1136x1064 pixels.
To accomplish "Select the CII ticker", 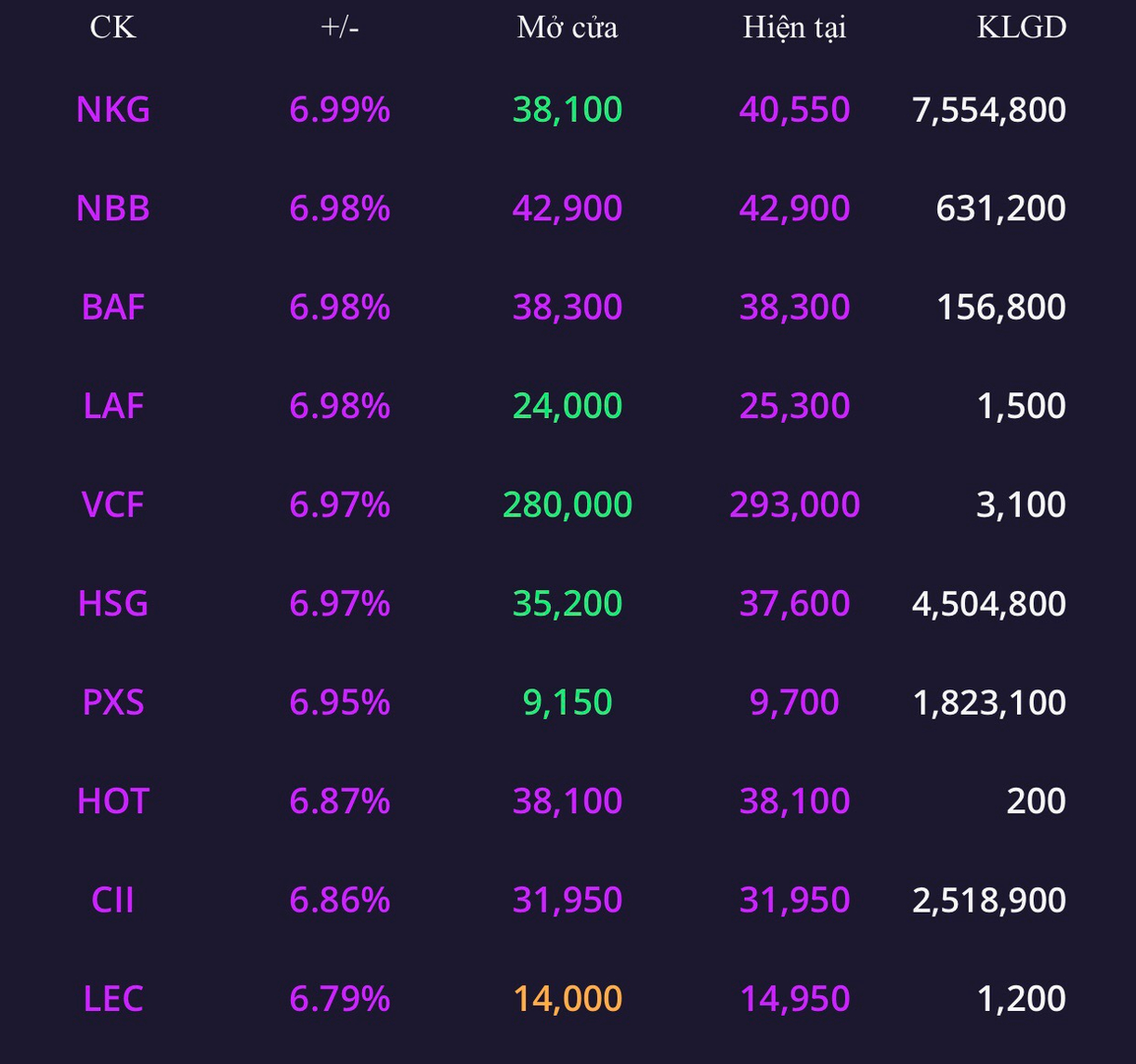I will point(113,900).
